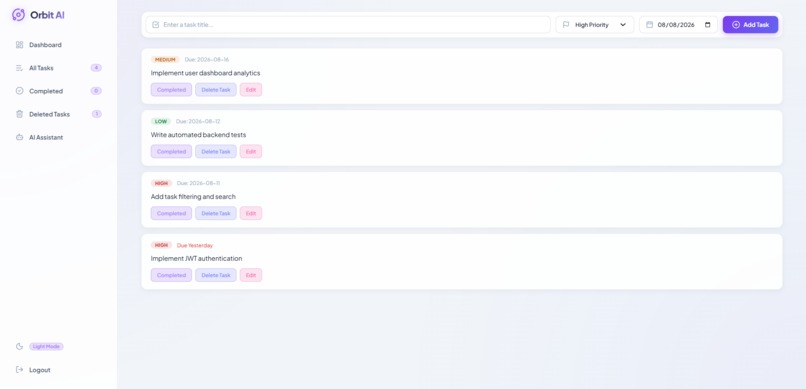Click due date 2026-08-11 text
The height and width of the screenshot is (389, 806).
pyautogui.click(x=198, y=183)
